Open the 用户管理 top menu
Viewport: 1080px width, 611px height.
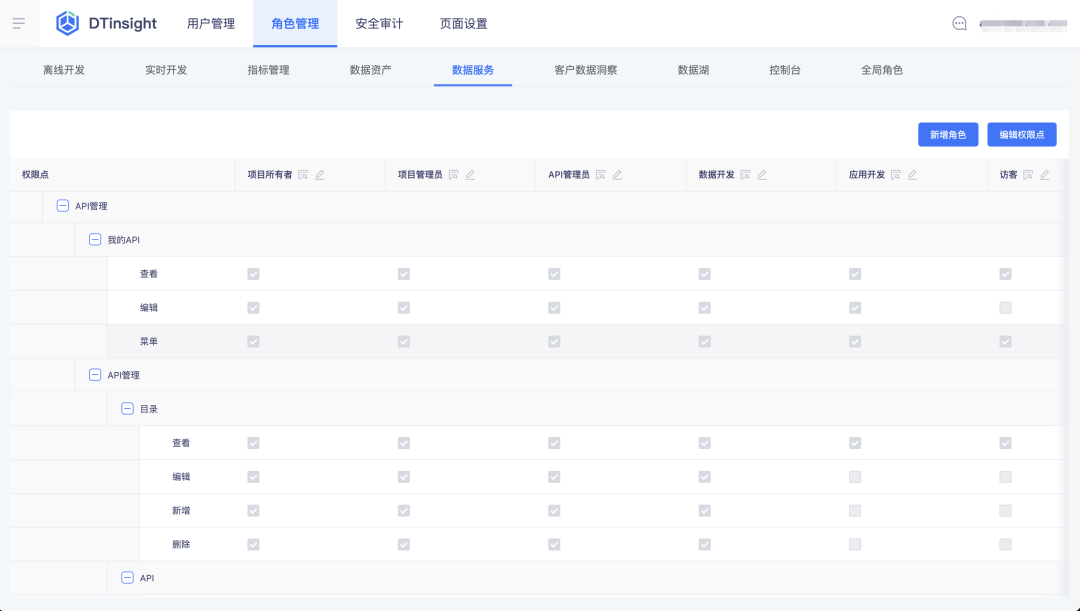click(211, 23)
